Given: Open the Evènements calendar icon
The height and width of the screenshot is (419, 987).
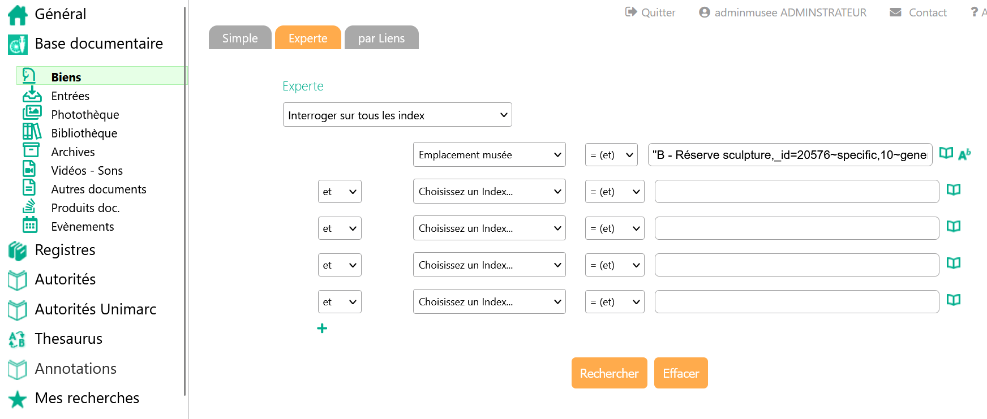Looking at the screenshot, I should 30,226.
